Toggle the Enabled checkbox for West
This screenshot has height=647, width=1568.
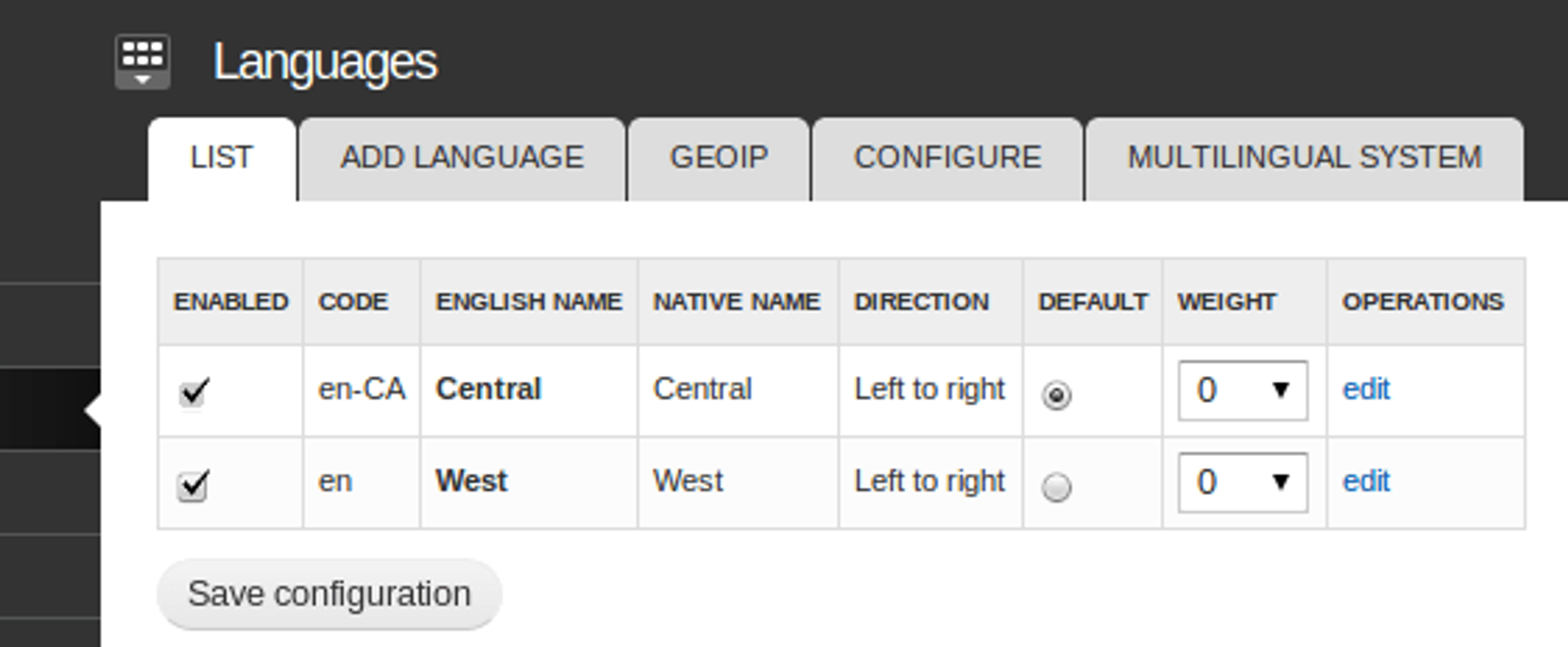193,486
